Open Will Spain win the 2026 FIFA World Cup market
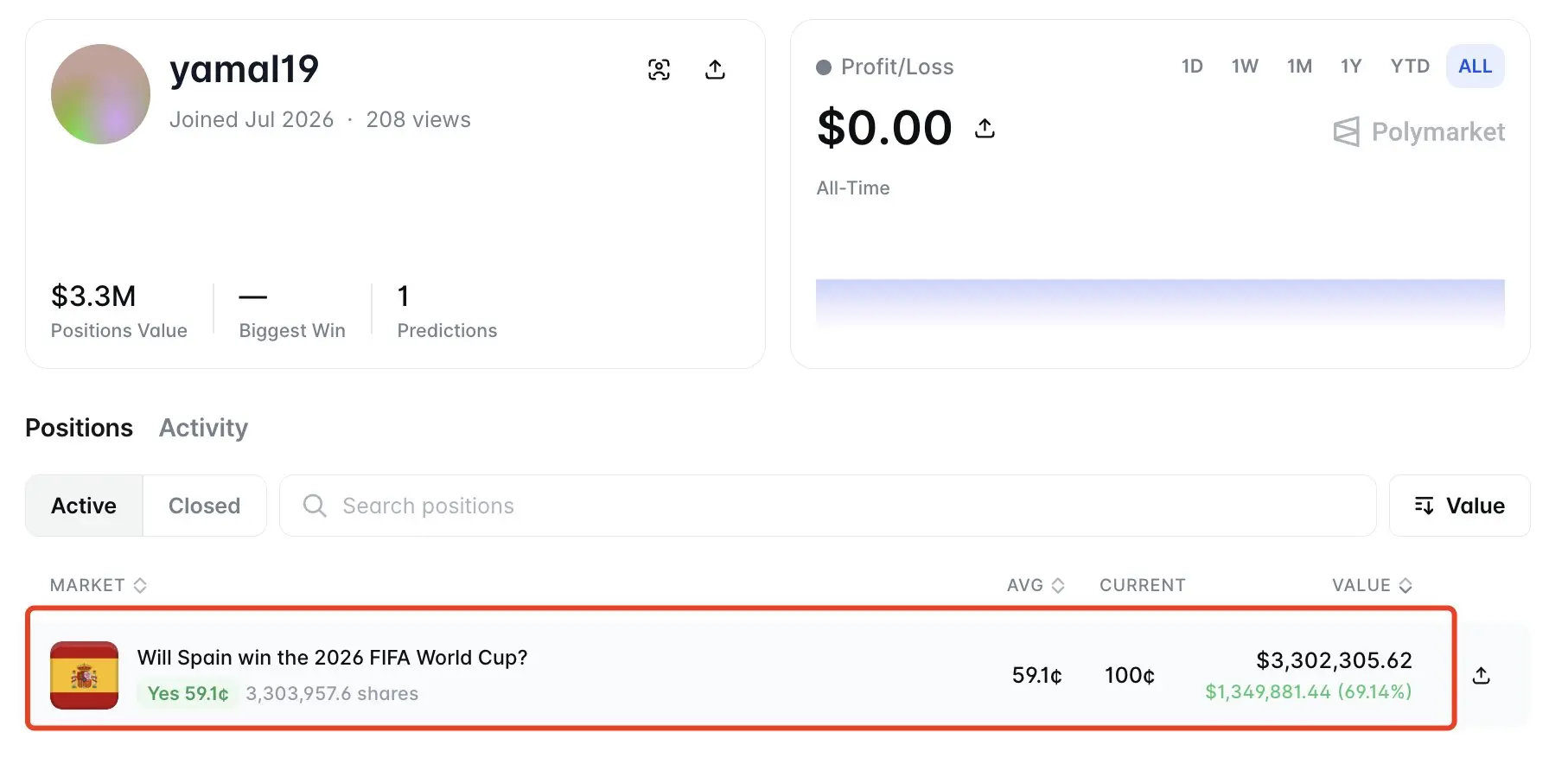The height and width of the screenshot is (764, 1568). pyautogui.click(x=332, y=658)
